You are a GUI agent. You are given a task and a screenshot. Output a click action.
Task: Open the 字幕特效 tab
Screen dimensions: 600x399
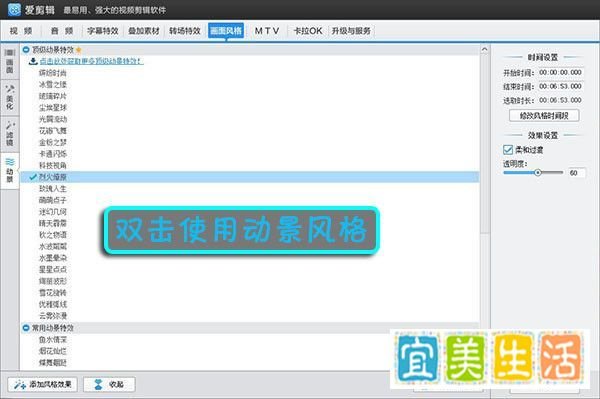pos(103,31)
